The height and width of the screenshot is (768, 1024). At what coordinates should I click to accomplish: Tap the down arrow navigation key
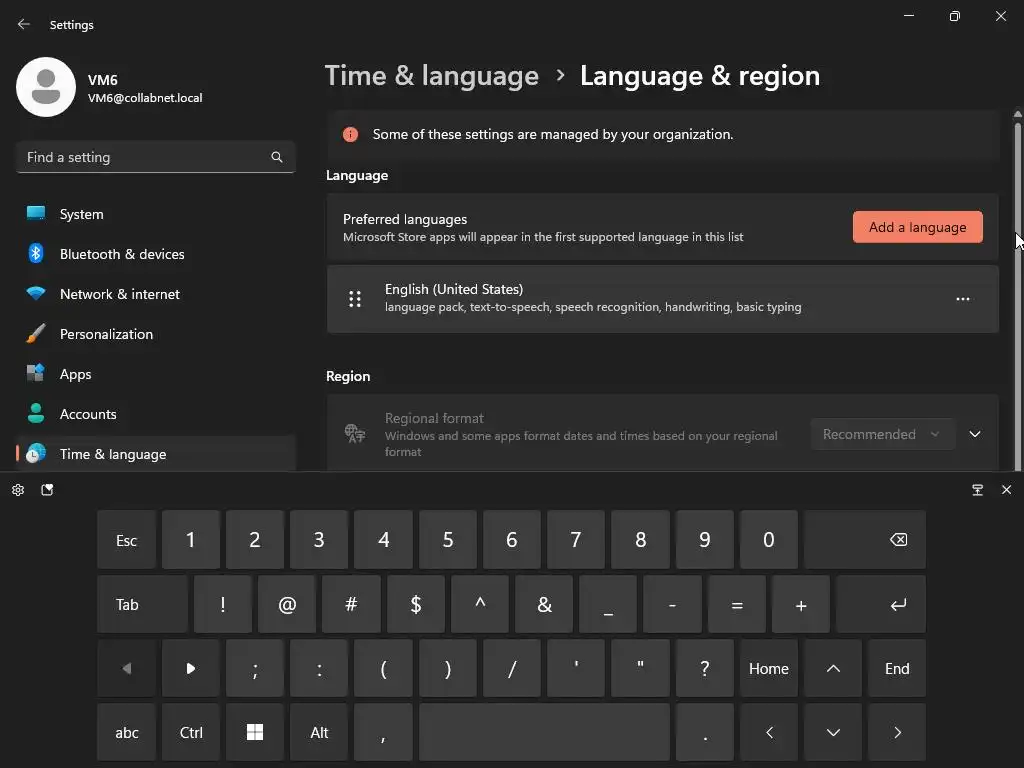tap(833, 733)
